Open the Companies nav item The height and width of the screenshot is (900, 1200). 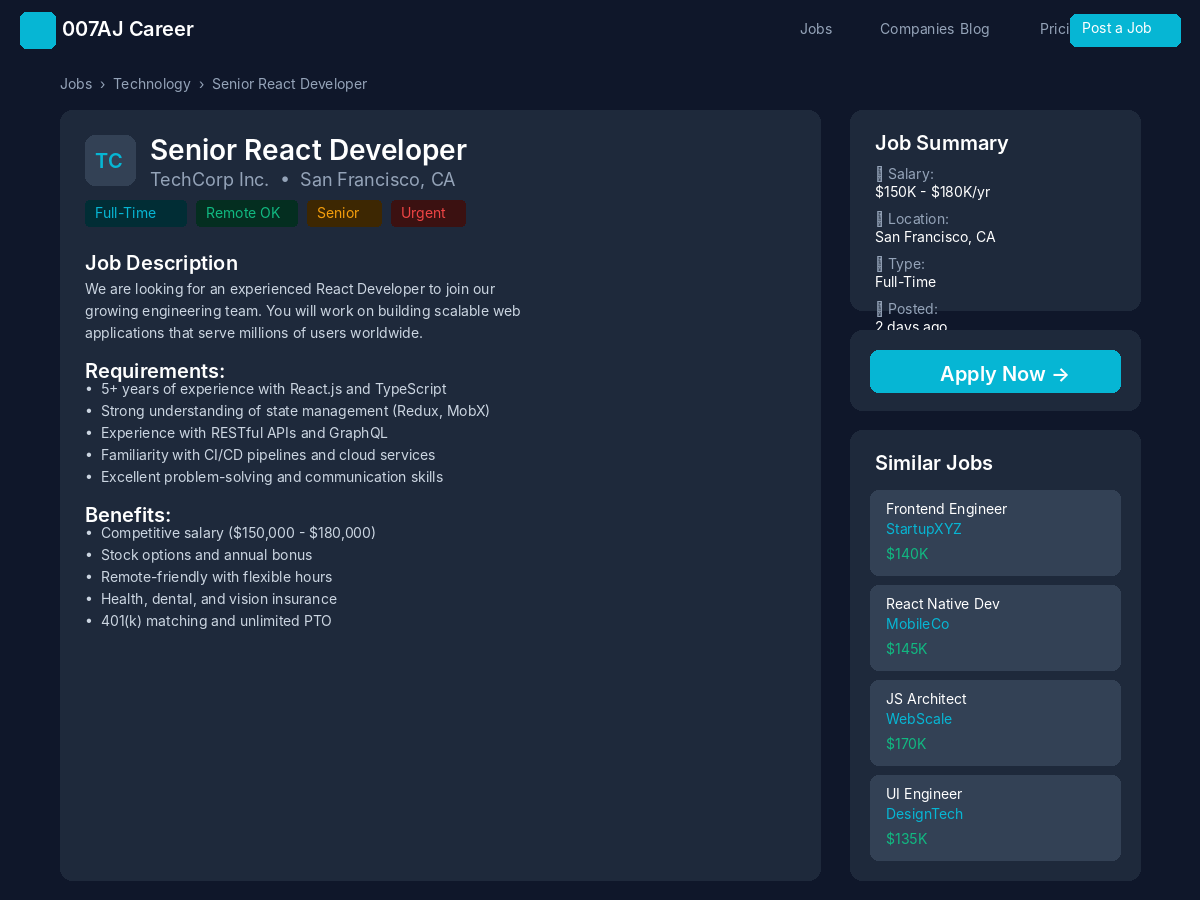(x=917, y=29)
